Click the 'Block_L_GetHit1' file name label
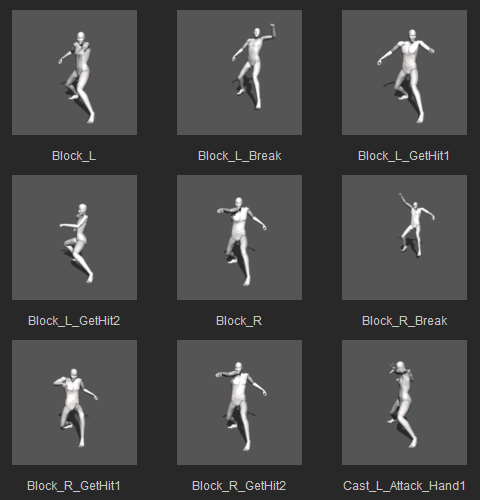The image size is (480, 500). point(404,156)
